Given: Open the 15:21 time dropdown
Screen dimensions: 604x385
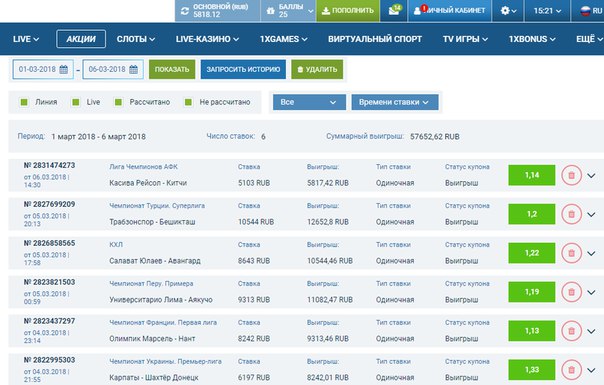Looking at the screenshot, I should click(547, 11).
